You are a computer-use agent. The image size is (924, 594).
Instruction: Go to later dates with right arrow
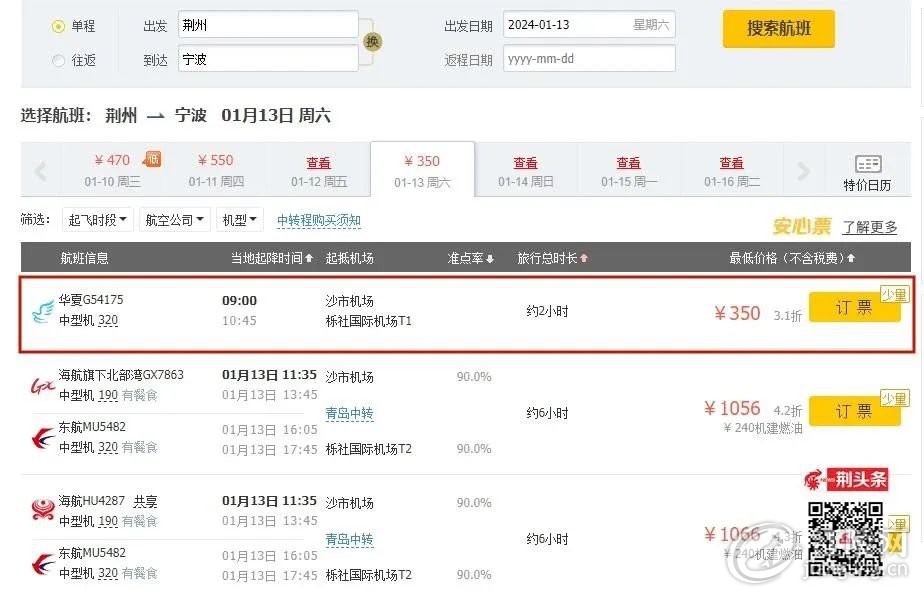click(x=803, y=171)
